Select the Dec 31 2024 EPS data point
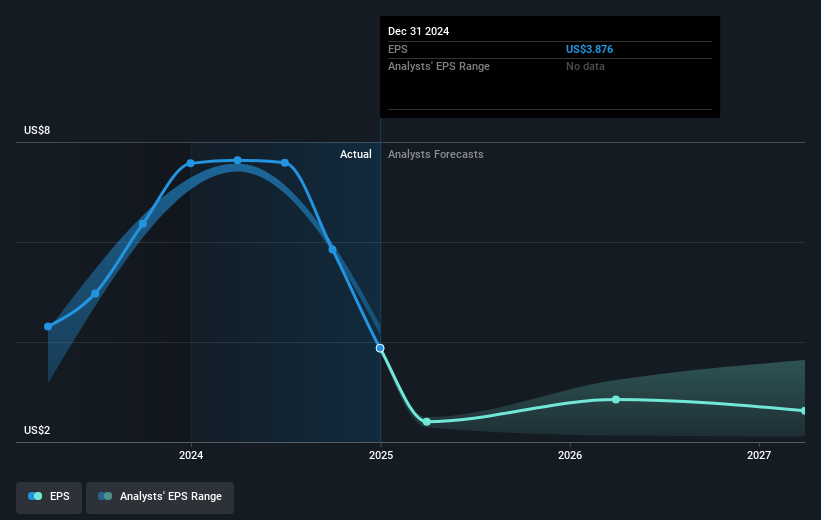Screen dimensions: 821x520 point(381,348)
